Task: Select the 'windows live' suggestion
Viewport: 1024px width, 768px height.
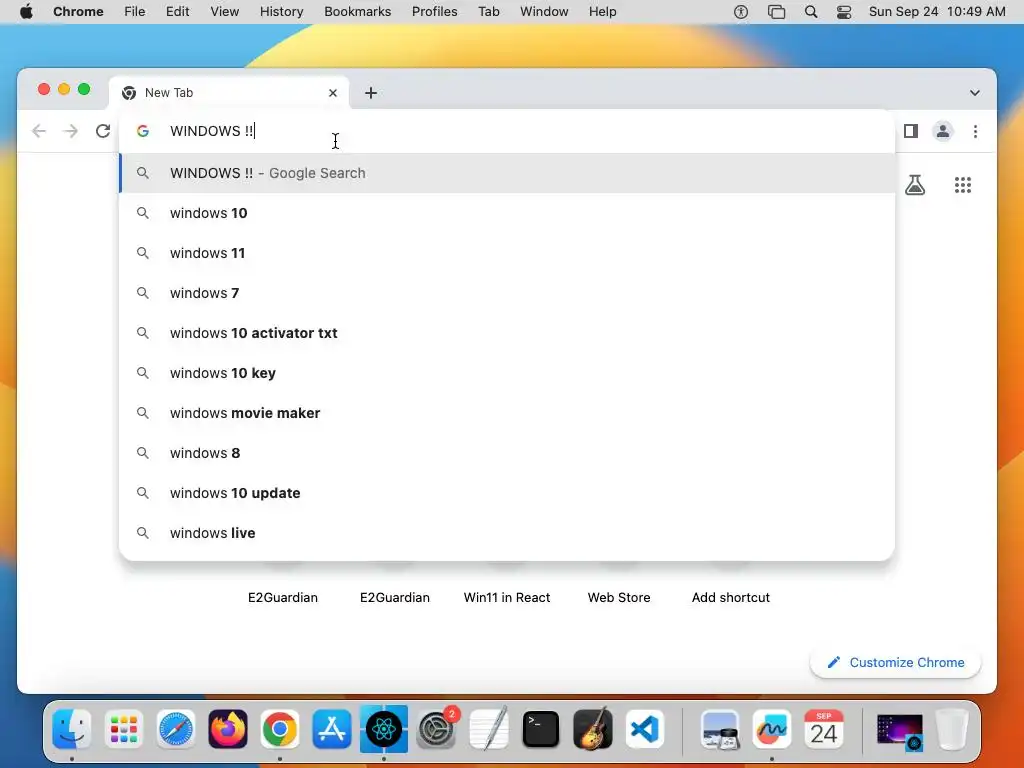Action: click(x=507, y=533)
